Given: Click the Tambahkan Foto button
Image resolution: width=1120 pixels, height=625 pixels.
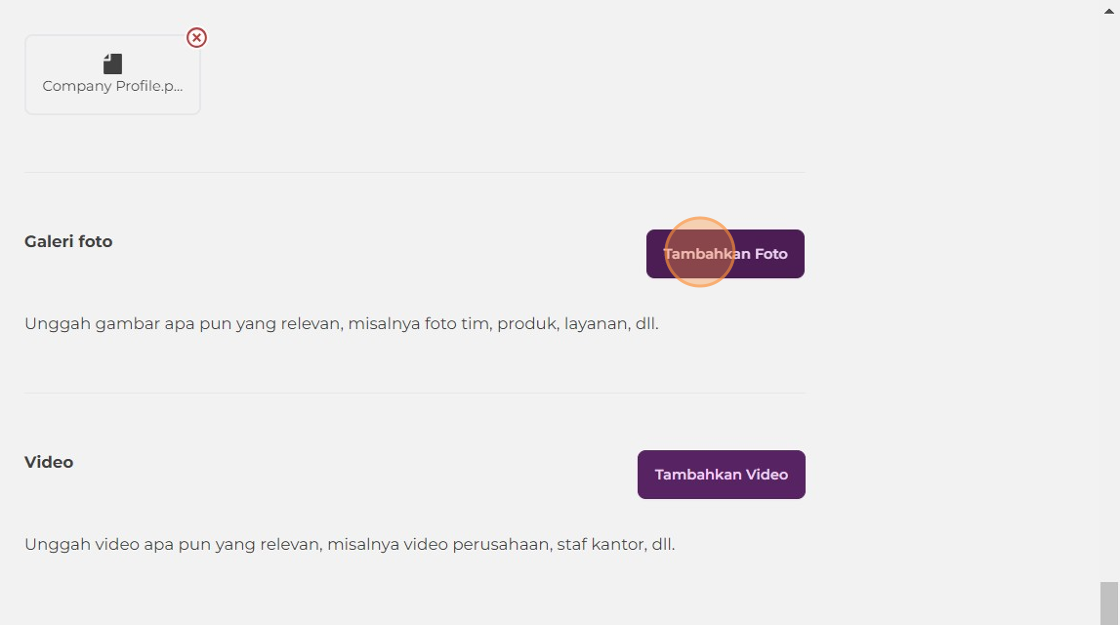Looking at the screenshot, I should click(725, 254).
